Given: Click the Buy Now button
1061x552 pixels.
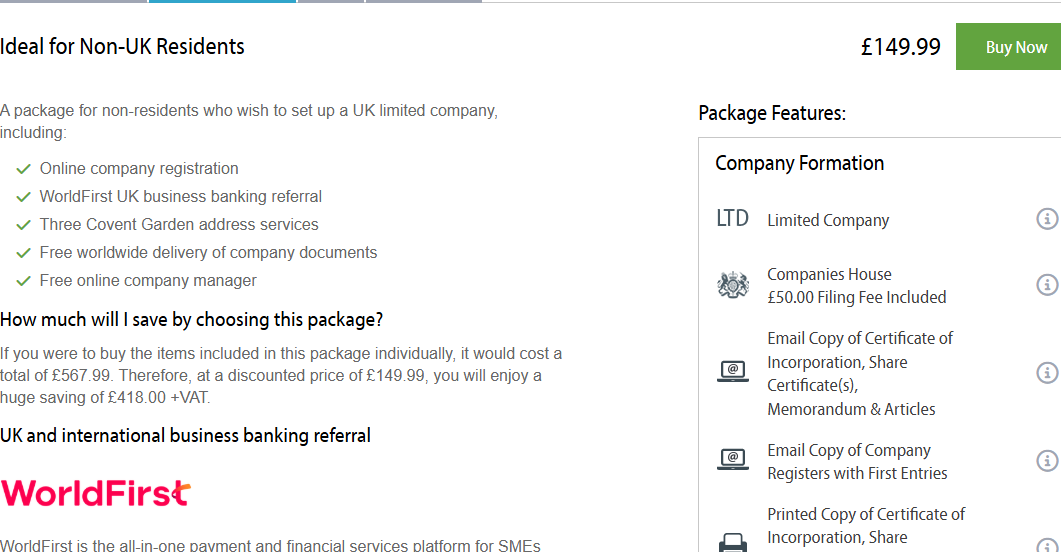Looking at the screenshot, I should click(x=1008, y=47).
